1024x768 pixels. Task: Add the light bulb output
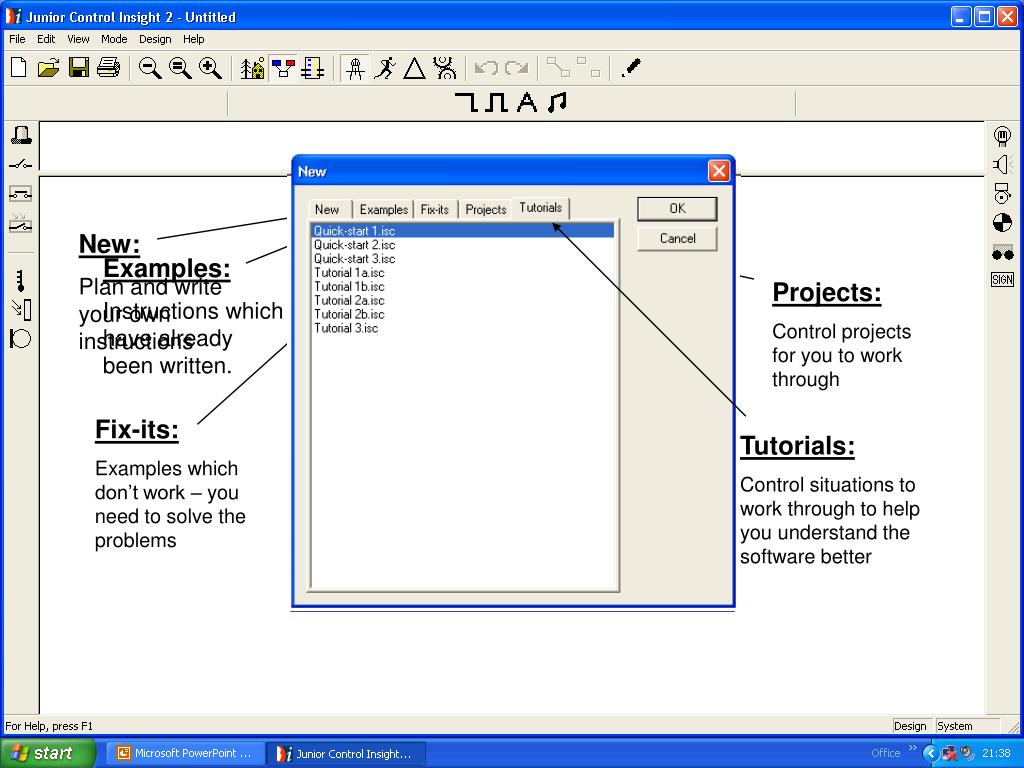(x=1002, y=136)
